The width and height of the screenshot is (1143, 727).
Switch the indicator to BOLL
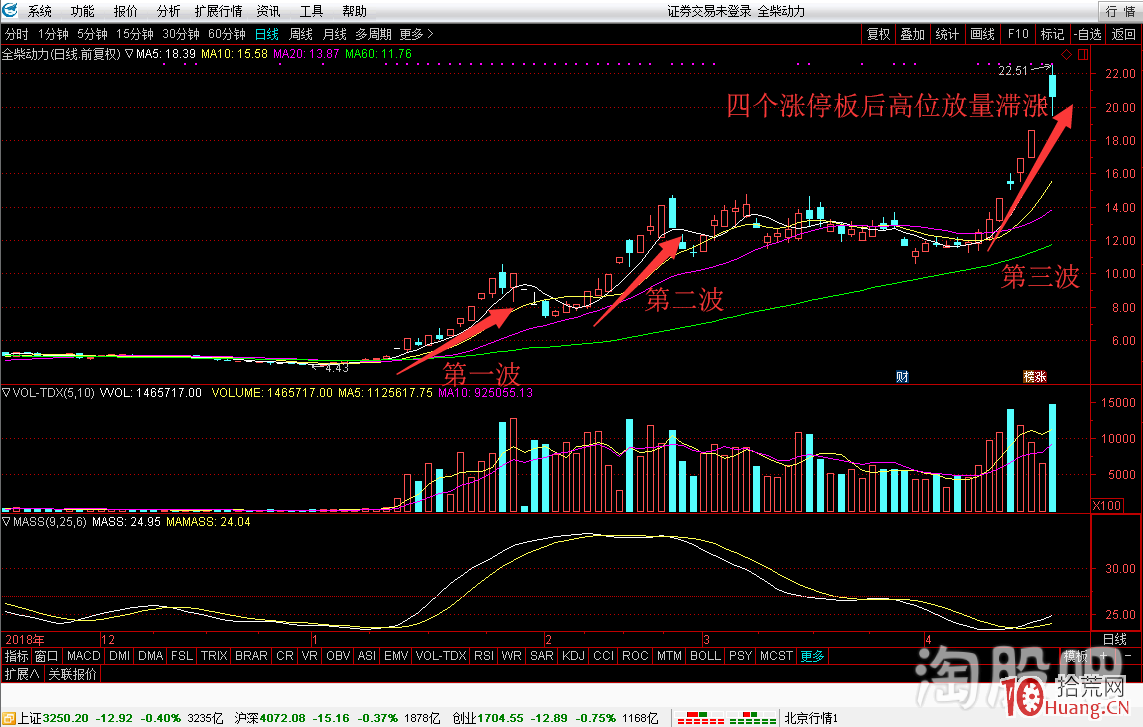(x=705, y=656)
